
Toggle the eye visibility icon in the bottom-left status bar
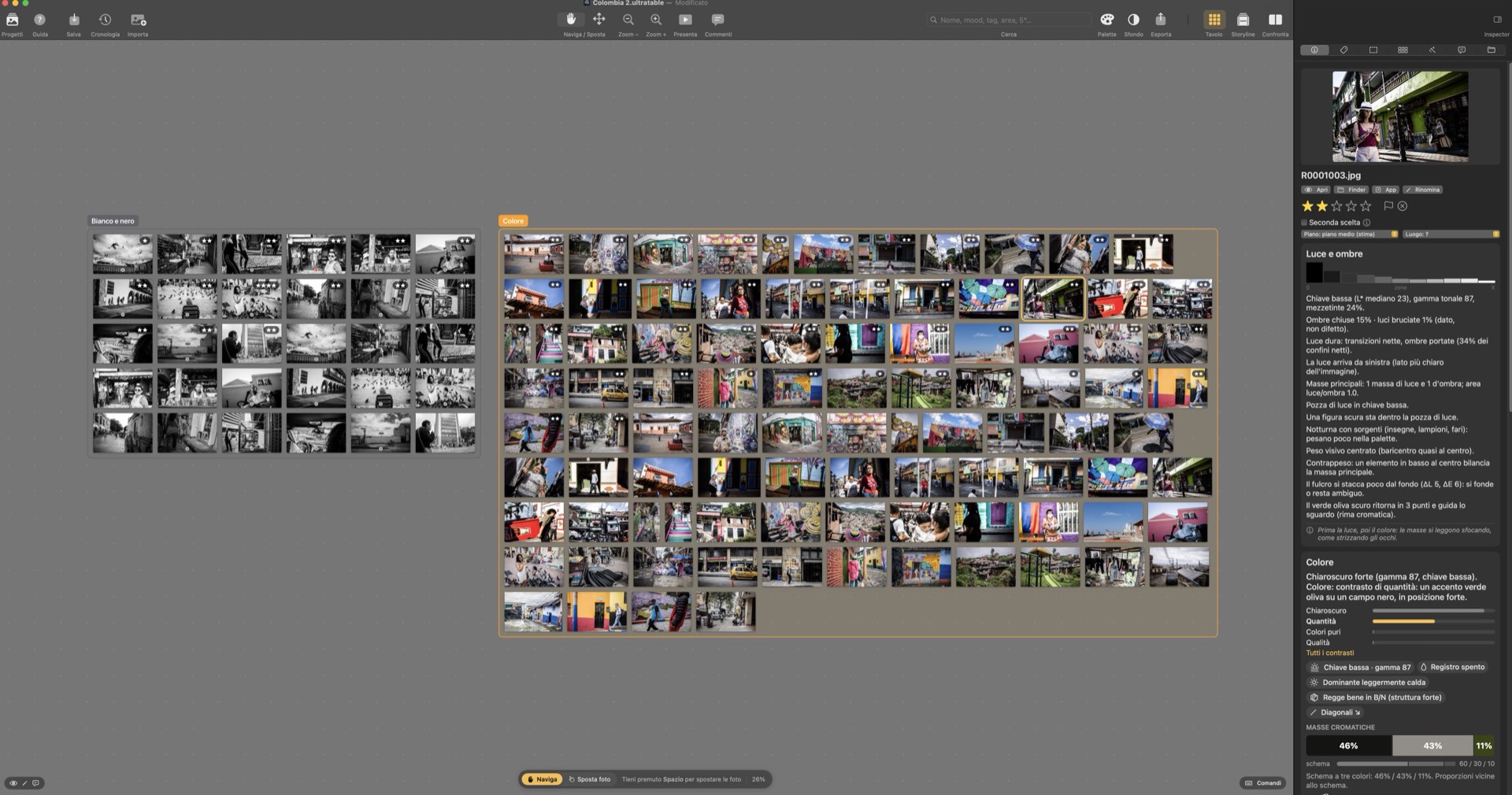[x=13, y=783]
